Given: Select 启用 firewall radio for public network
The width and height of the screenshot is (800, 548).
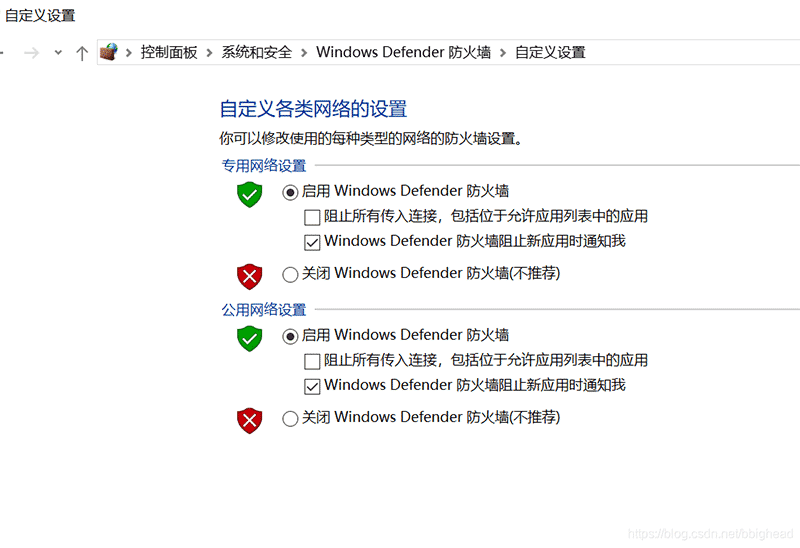Looking at the screenshot, I should 290,336.
